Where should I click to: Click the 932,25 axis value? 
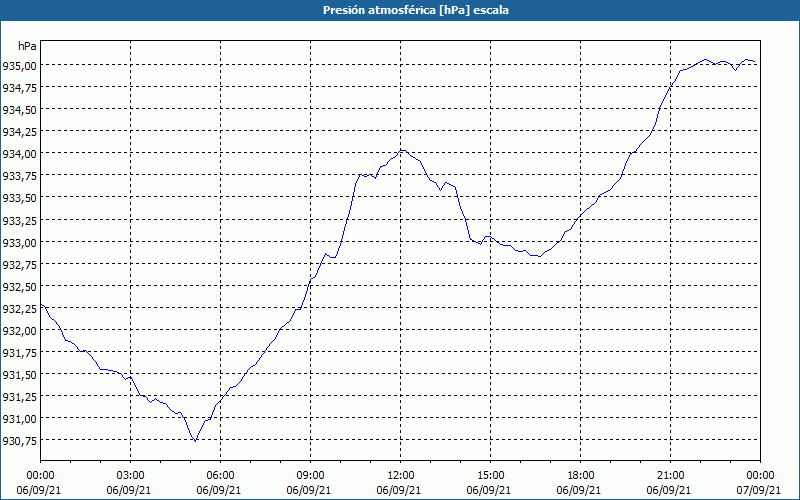pyautogui.click(x=19, y=308)
